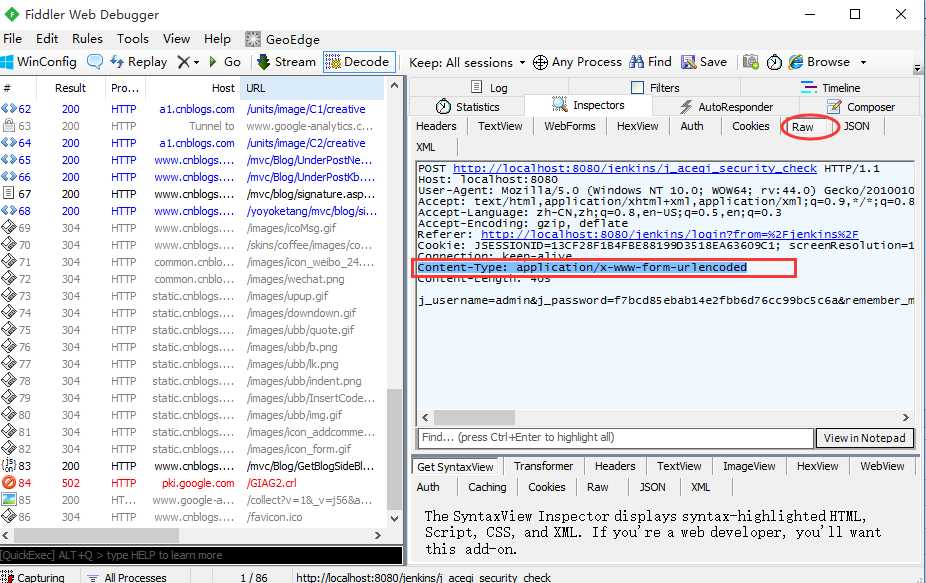Click the View in Notepad button
The image size is (926, 583).
pos(865,438)
